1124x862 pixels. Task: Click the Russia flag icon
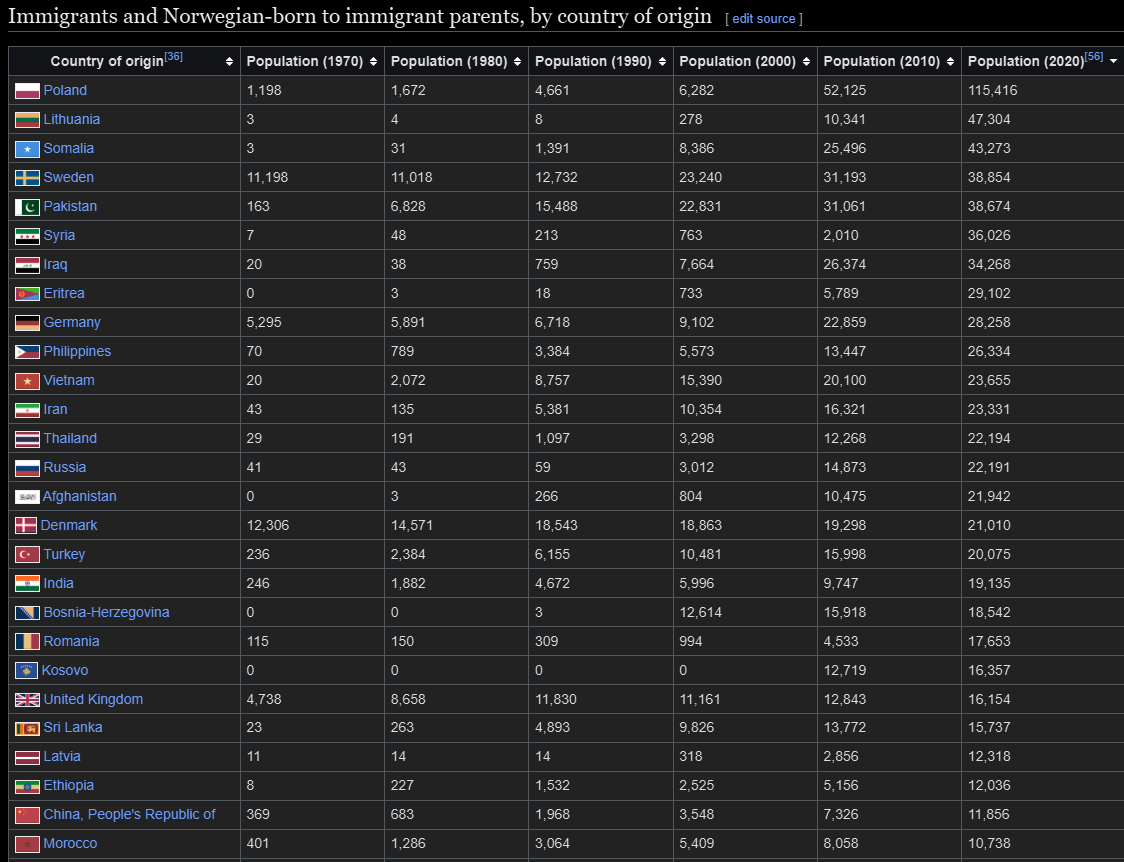point(27,468)
